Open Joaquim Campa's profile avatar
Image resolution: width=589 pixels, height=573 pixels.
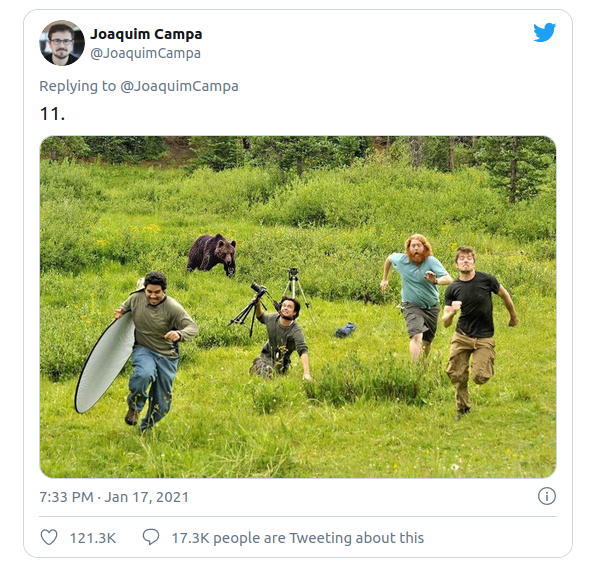[62, 43]
